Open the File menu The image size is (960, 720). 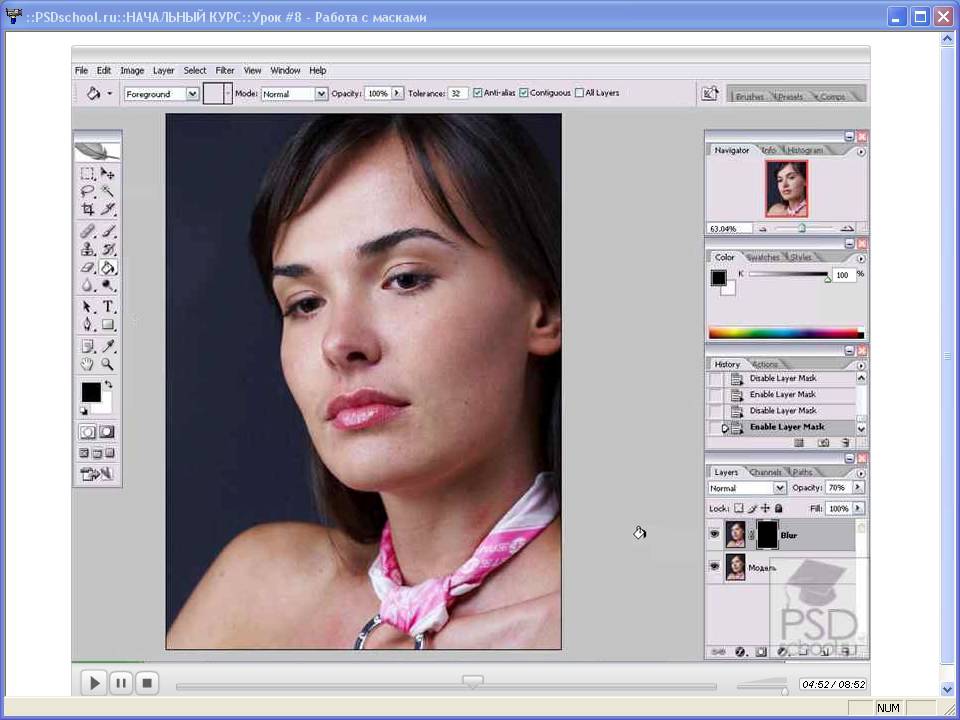pos(81,70)
